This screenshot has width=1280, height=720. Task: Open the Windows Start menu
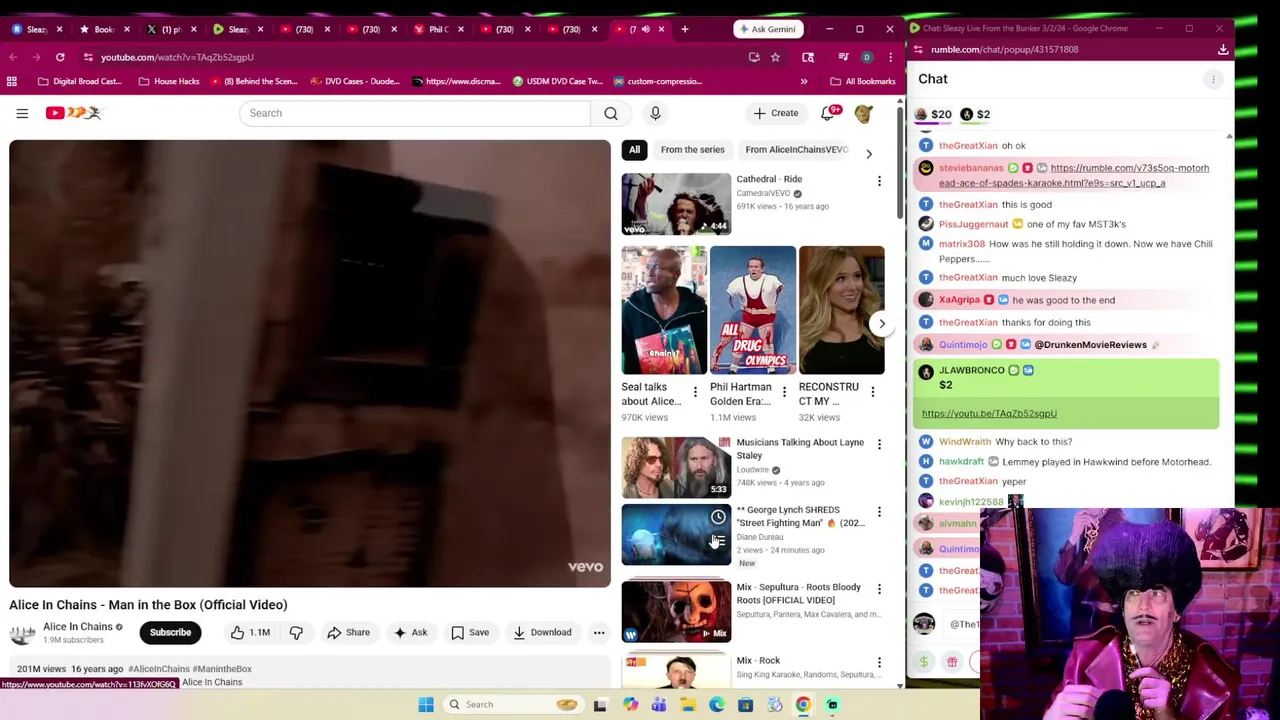pyautogui.click(x=426, y=704)
